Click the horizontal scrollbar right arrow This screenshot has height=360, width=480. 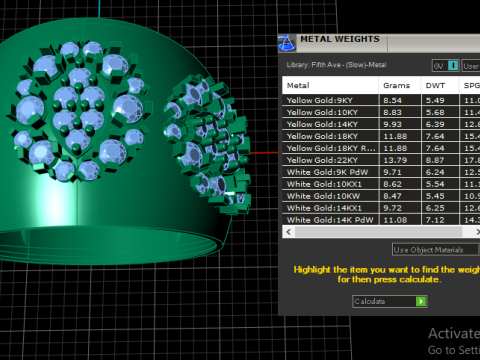(x=477, y=232)
